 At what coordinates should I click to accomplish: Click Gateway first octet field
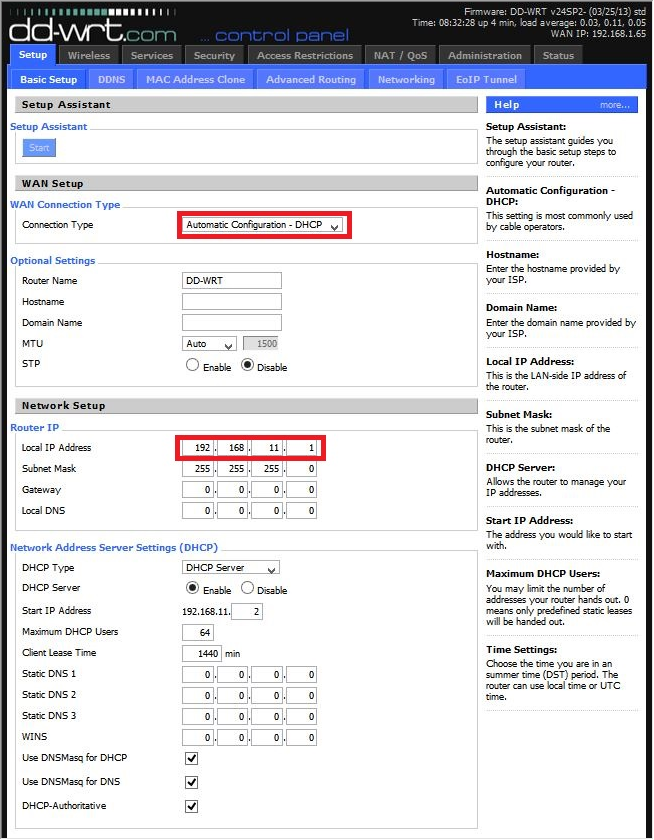pos(198,490)
